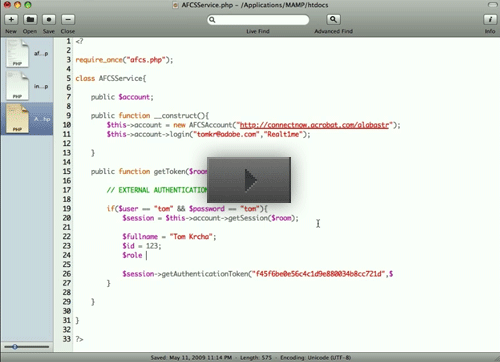The image size is (500, 362).
Task: Click '$session = $this->account->getSession' line
Action: [210, 218]
